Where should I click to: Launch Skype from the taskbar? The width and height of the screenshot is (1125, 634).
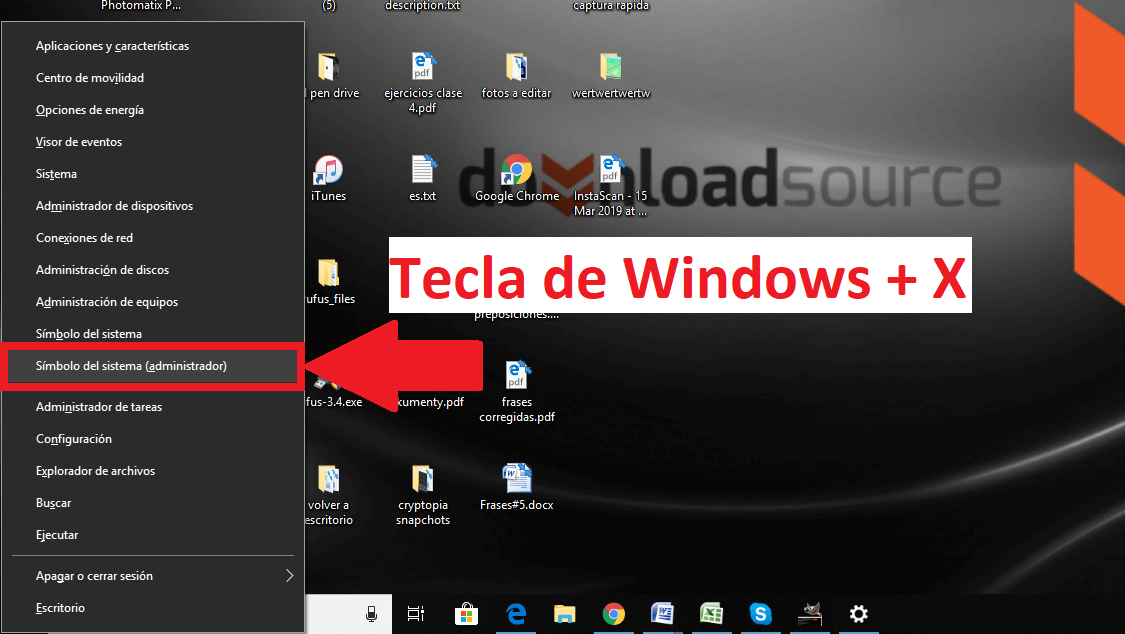click(x=761, y=614)
